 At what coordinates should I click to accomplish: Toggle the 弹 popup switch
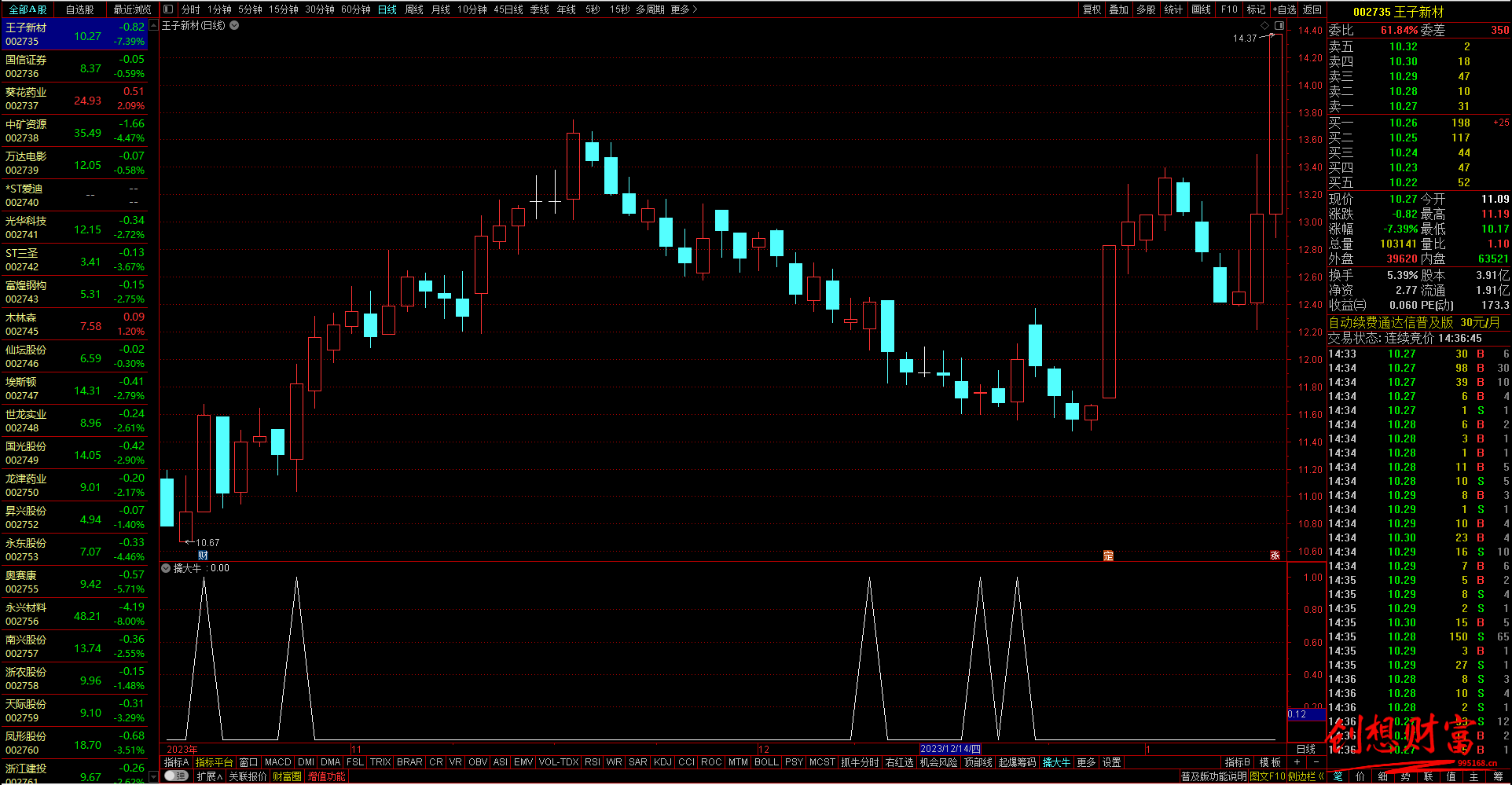pyautogui.click(x=176, y=776)
